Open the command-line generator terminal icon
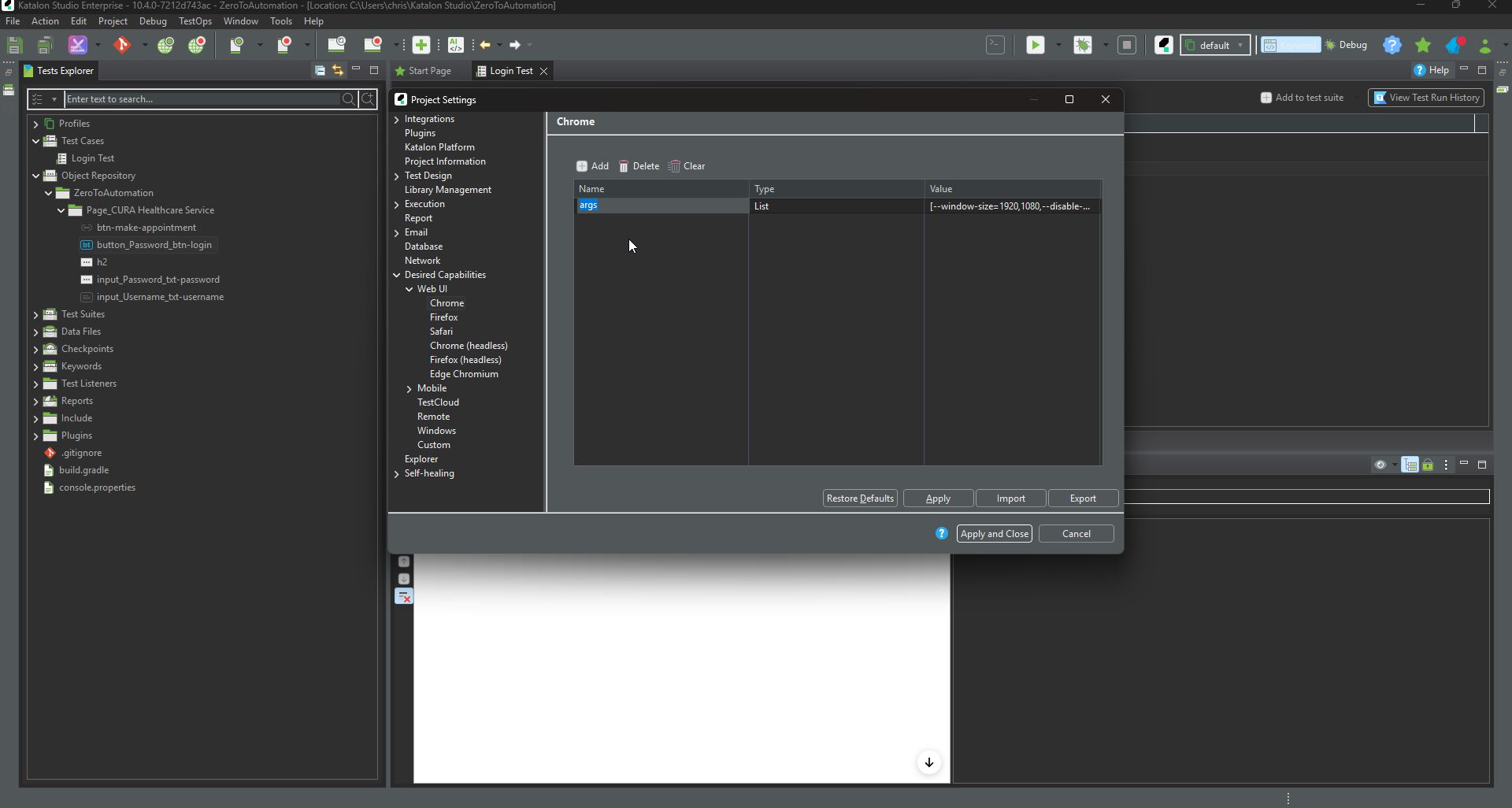This screenshot has height=808, width=1512. (x=995, y=45)
